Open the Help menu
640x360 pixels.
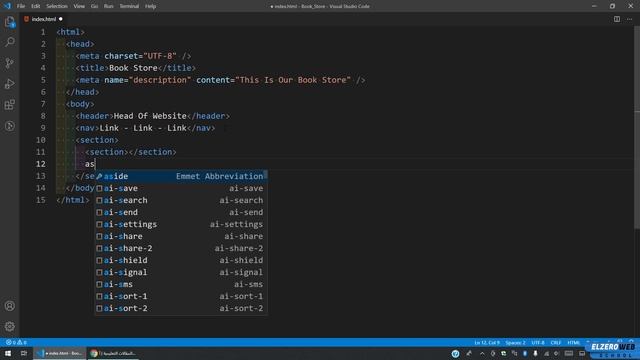pos(151,6)
